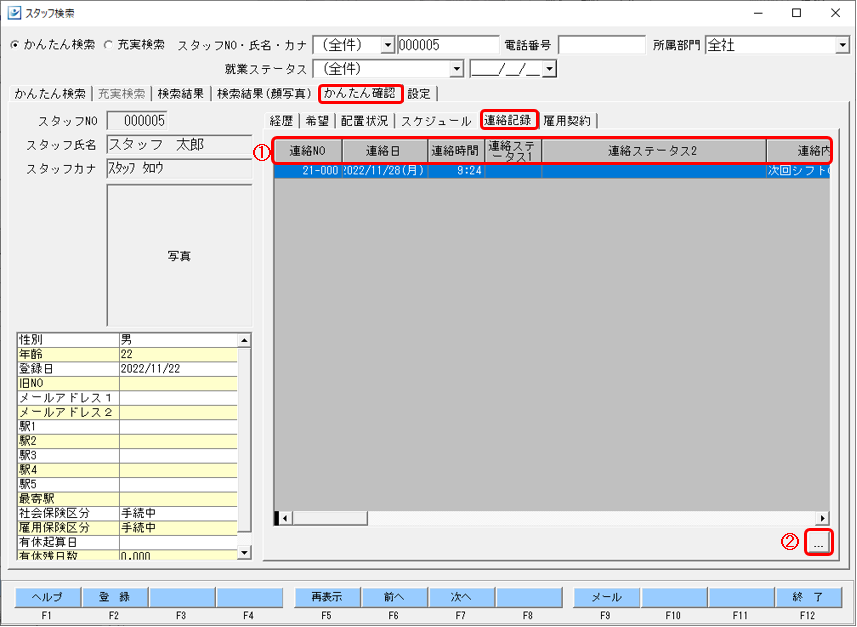Click the メール F9 button
Screen dimensions: 857x627
(x=606, y=597)
